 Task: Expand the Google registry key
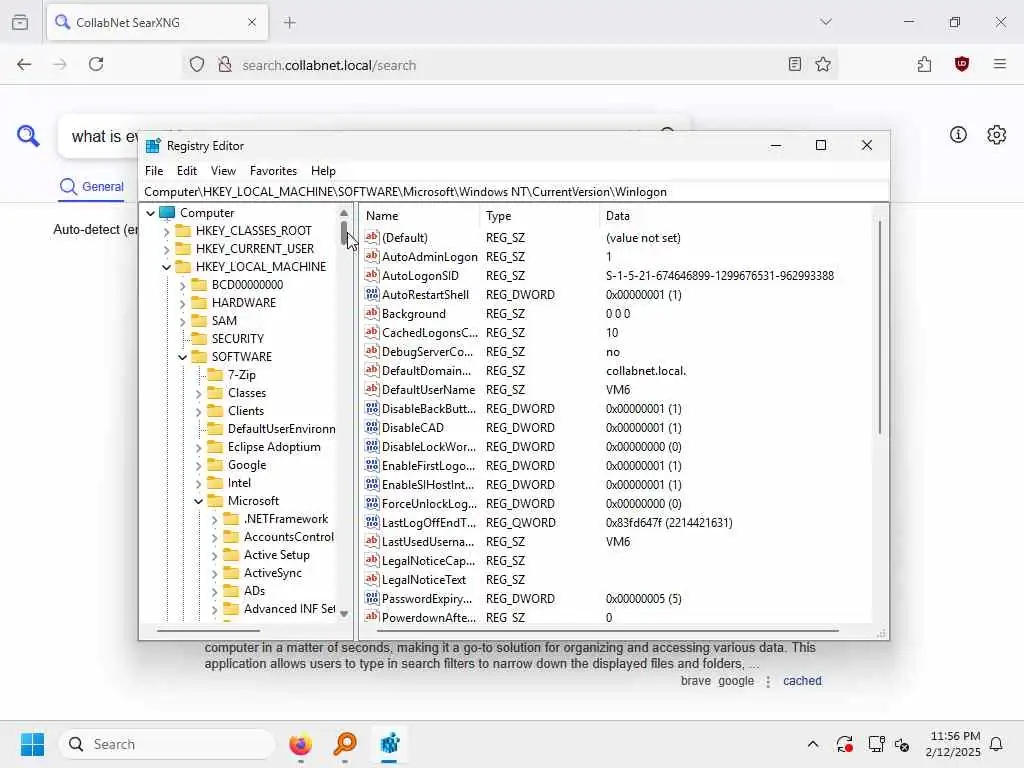click(x=199, y=465)
